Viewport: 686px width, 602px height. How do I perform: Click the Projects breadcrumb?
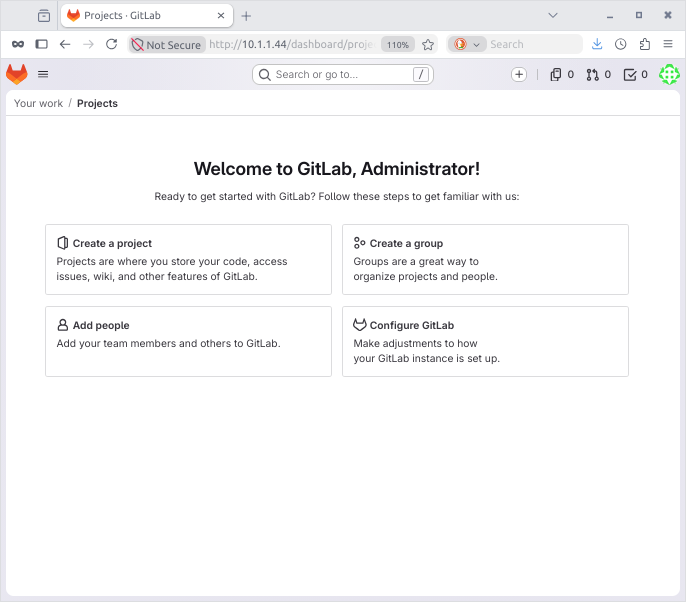[97, 103]
